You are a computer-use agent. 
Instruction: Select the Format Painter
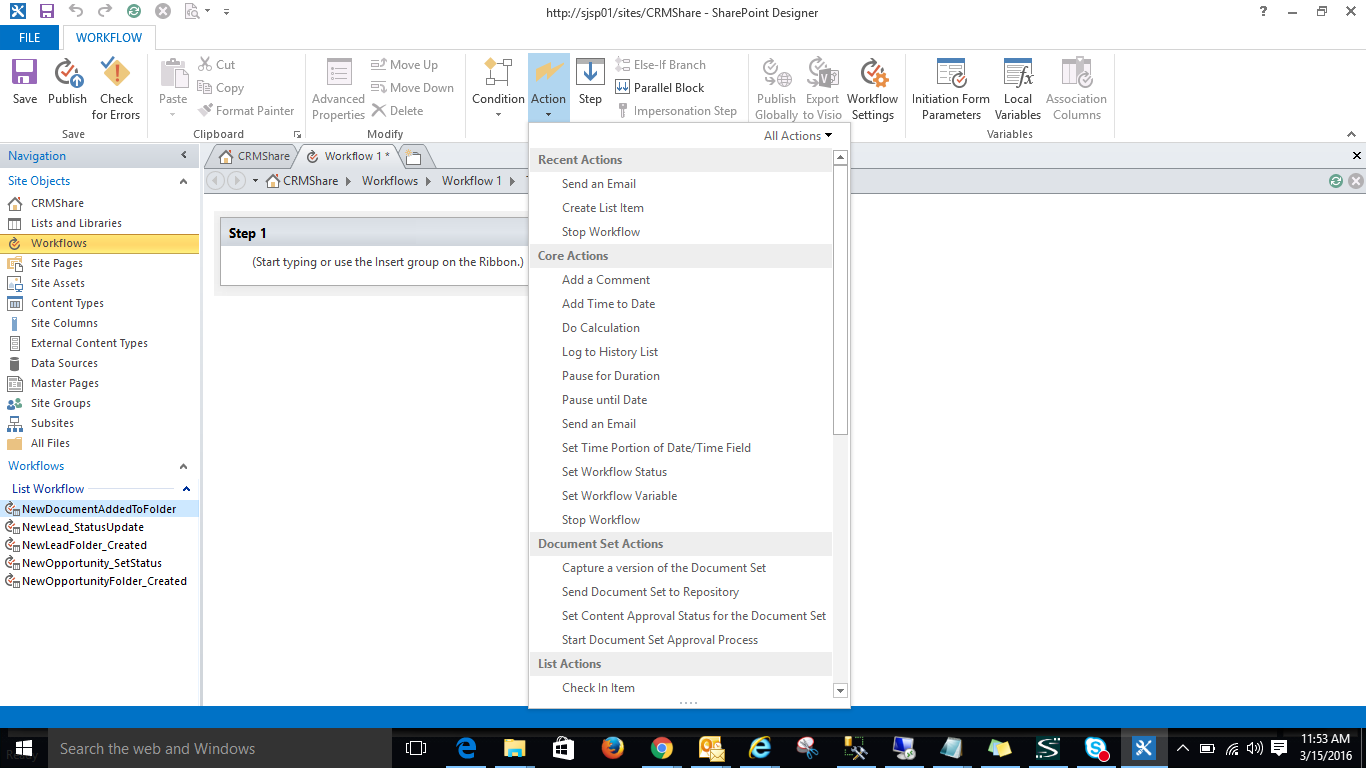point(246,111)
